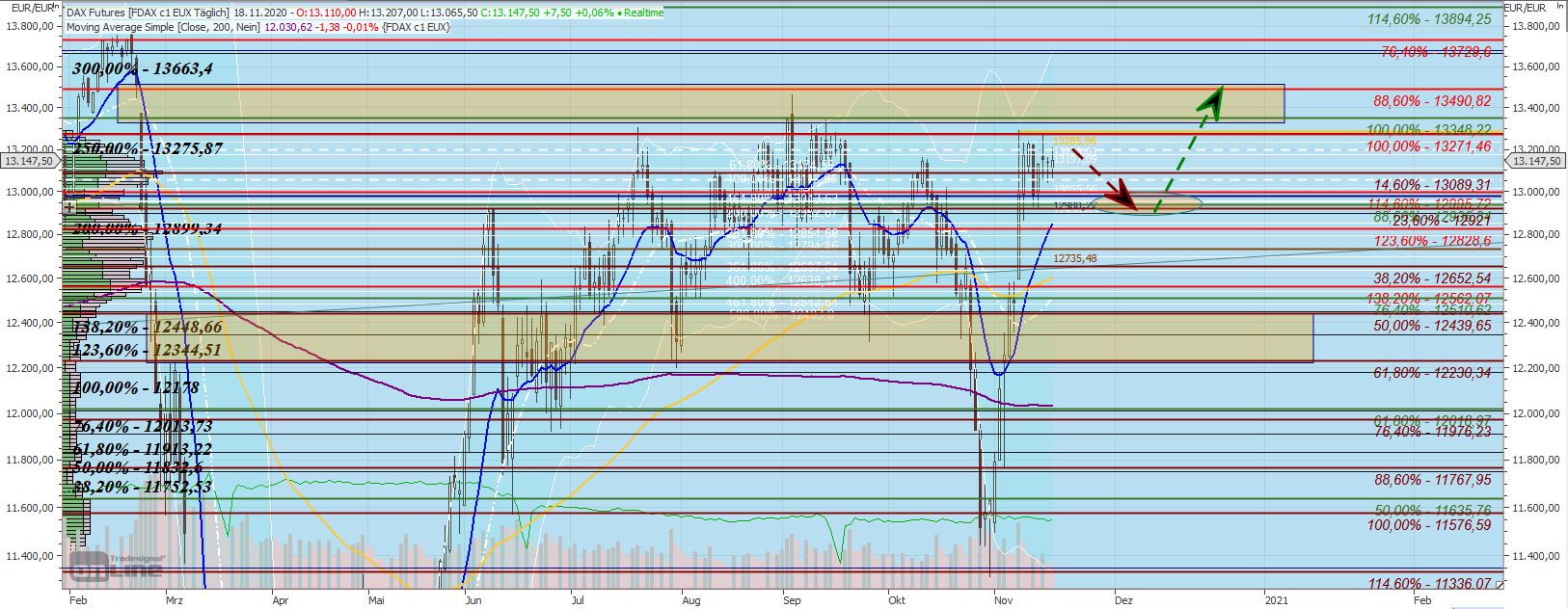The height and width of the screenshot is (609, 1568).
Task: Click the 12.000,00 tick on right price axis
Action: [1536, 413]
